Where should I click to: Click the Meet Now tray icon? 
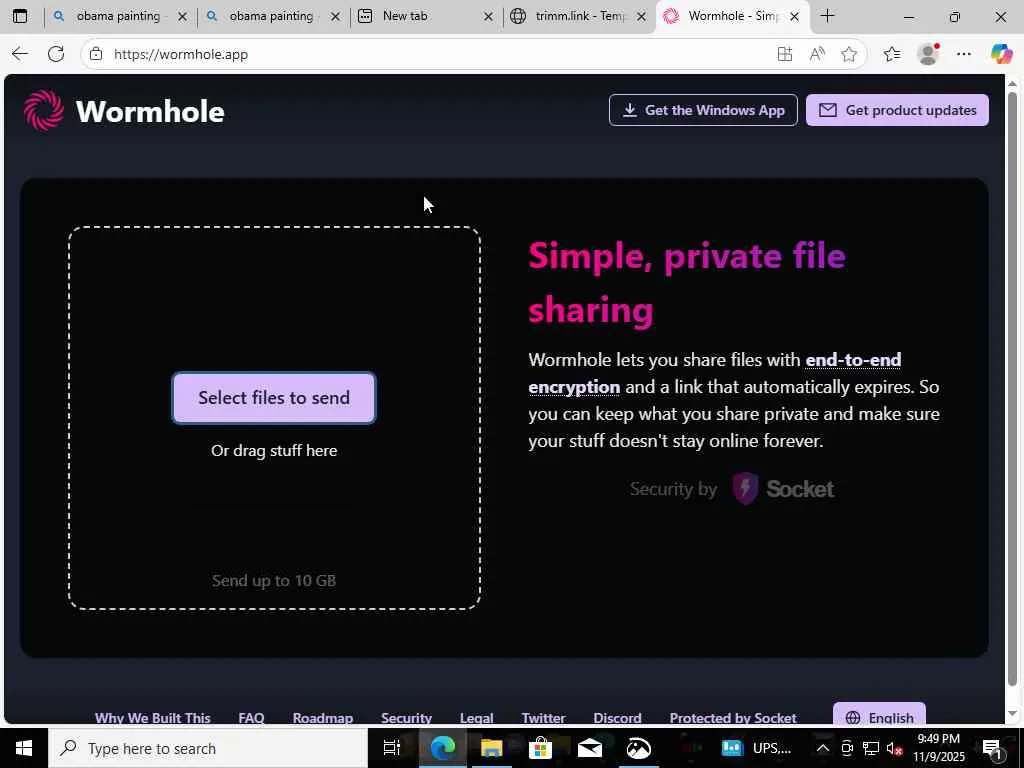tap(847, 748)
